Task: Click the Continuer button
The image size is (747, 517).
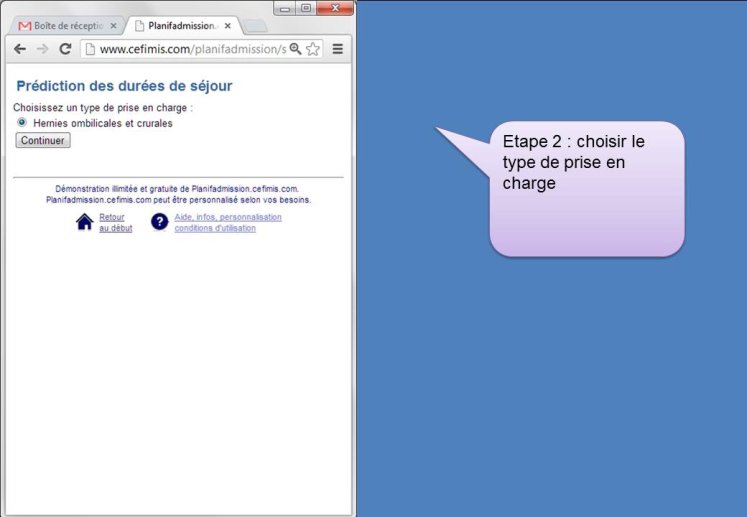Action: point(43,140)
